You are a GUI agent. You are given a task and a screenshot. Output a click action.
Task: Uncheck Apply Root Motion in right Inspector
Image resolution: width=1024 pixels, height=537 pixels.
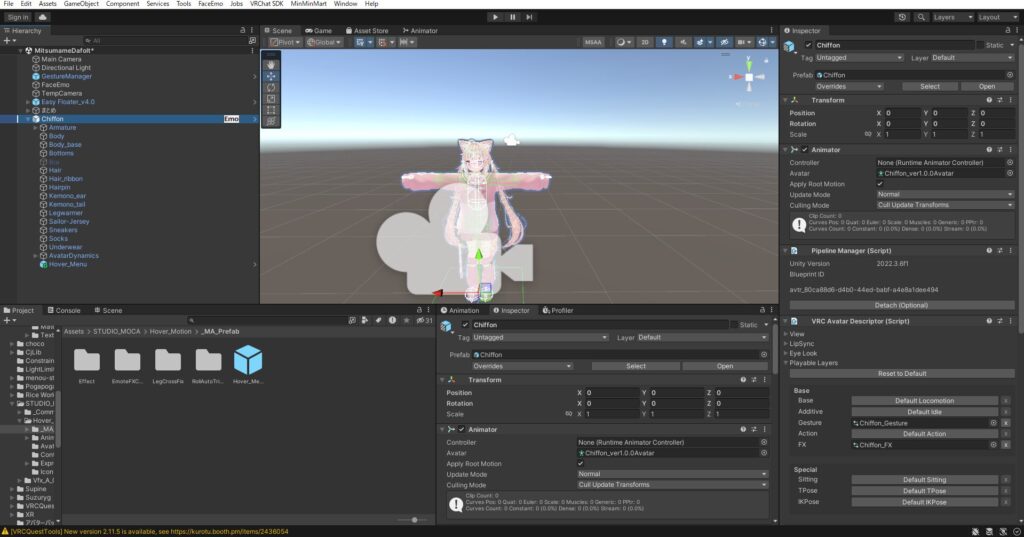pyautogui.click(x=880, y=184)
